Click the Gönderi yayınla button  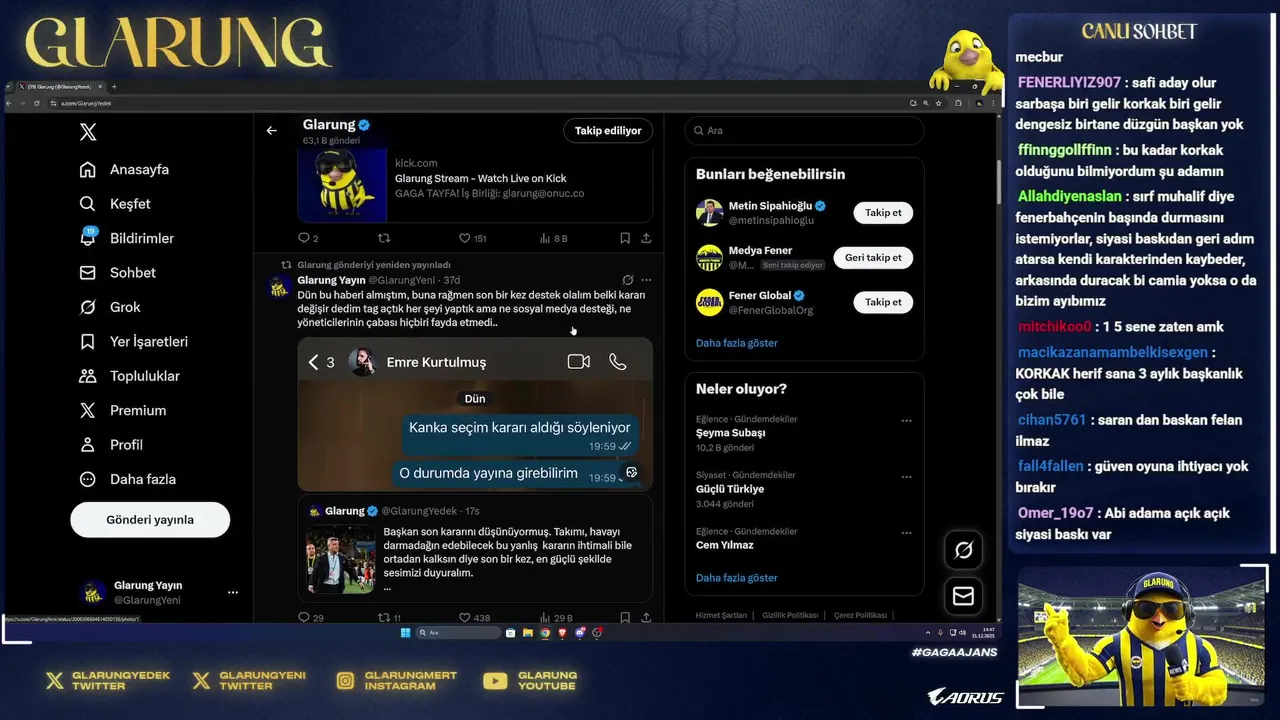[x=150, y=520]
